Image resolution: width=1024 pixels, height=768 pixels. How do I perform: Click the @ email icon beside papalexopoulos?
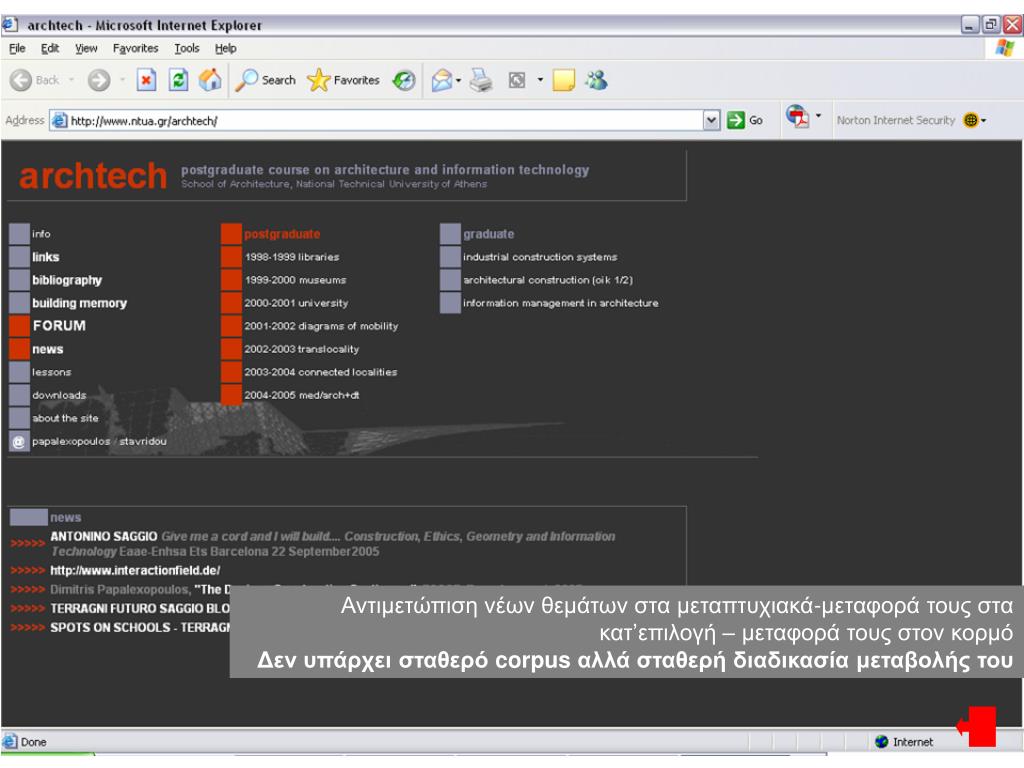[19, 441]
